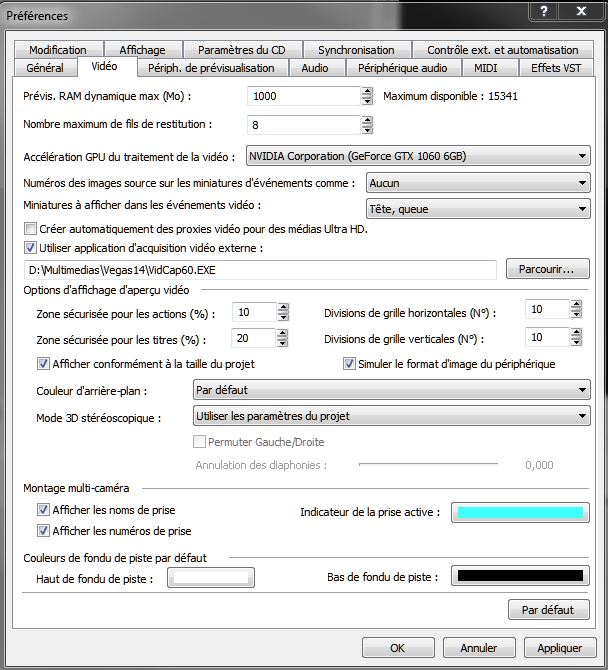Increase maximum rendering threads count
Image resolution: width=608 pixels, height=670 pixels.
click(367, 120)
